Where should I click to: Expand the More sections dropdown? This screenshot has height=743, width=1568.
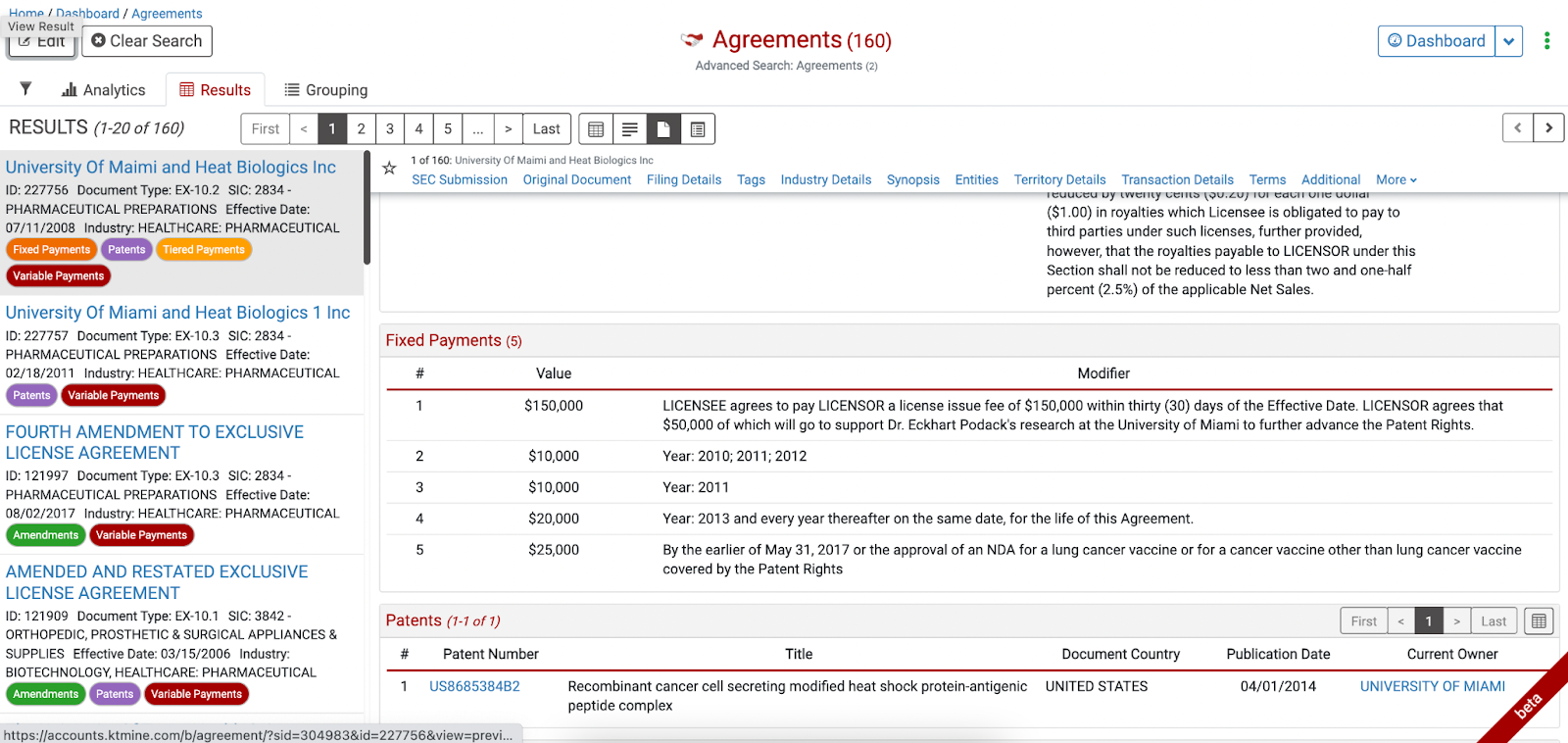click(1396, 180)
